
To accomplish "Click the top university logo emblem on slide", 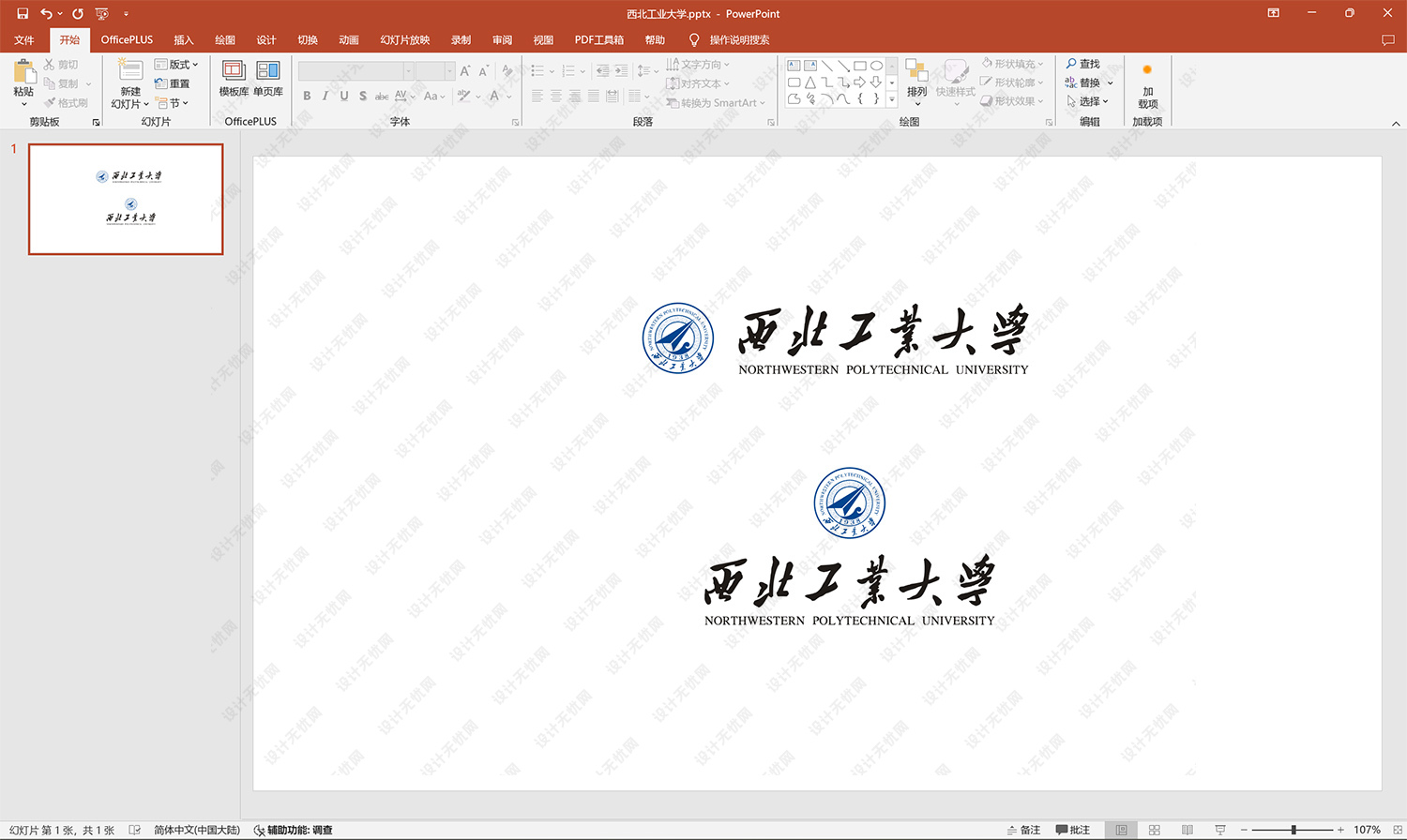I will click(x=678, y=338).
